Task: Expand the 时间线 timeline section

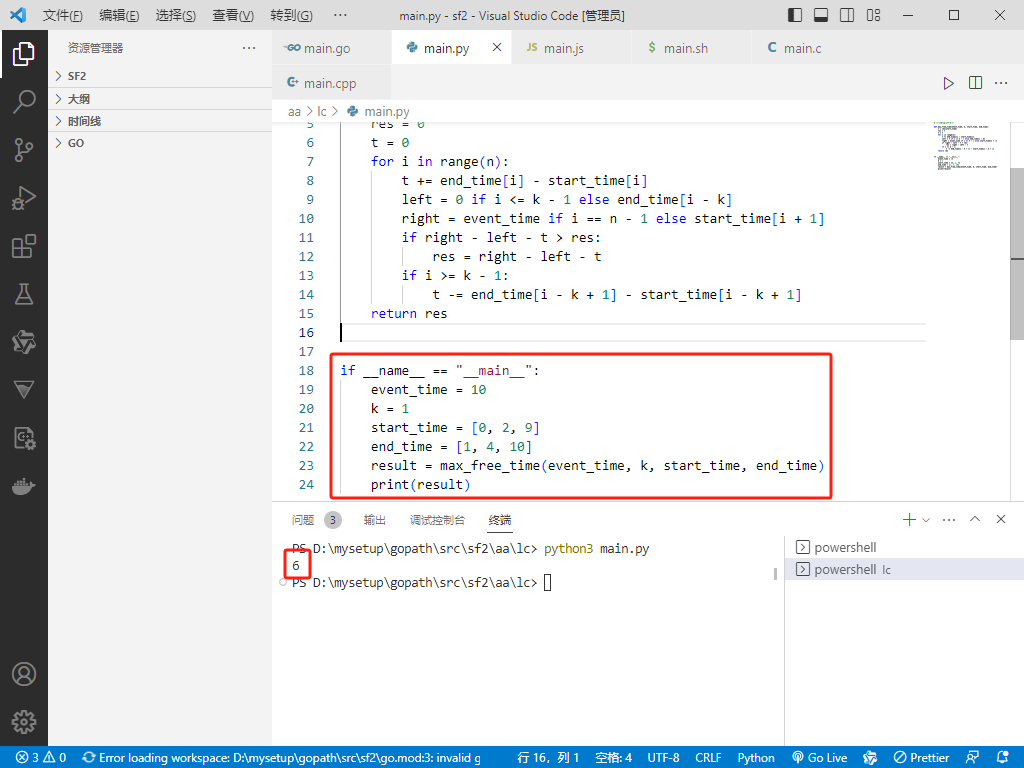Action: [160, 121]
